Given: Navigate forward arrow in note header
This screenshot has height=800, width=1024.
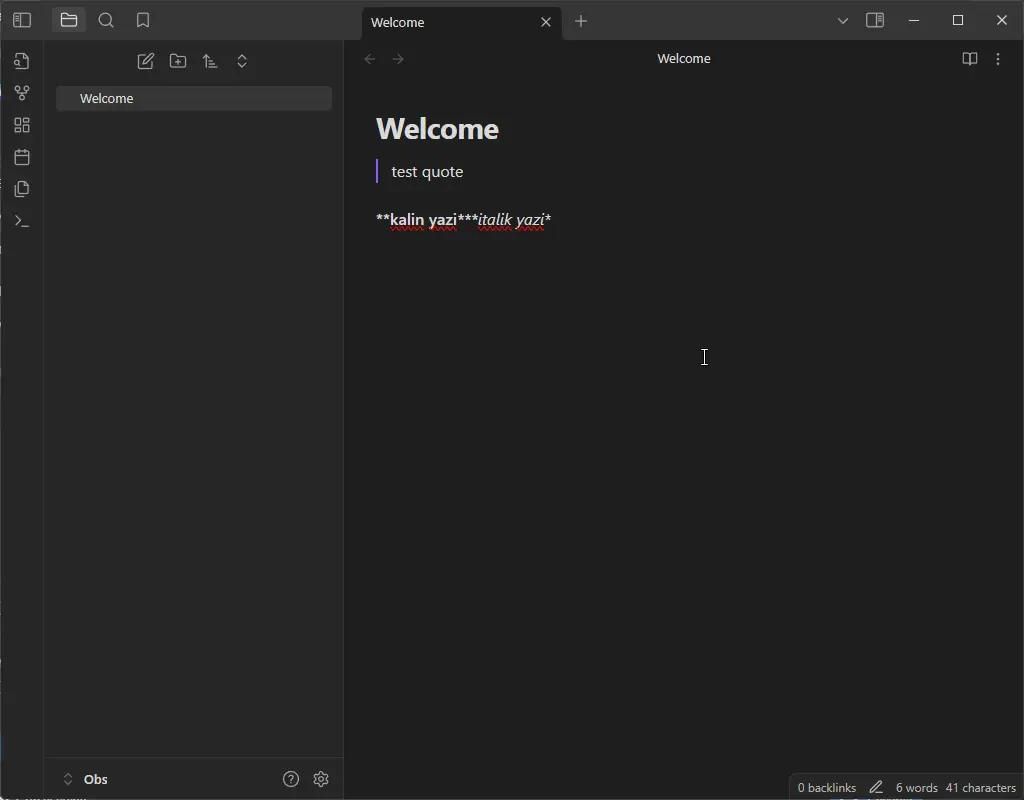Looking at the screenshot, I should pos(398,59).
